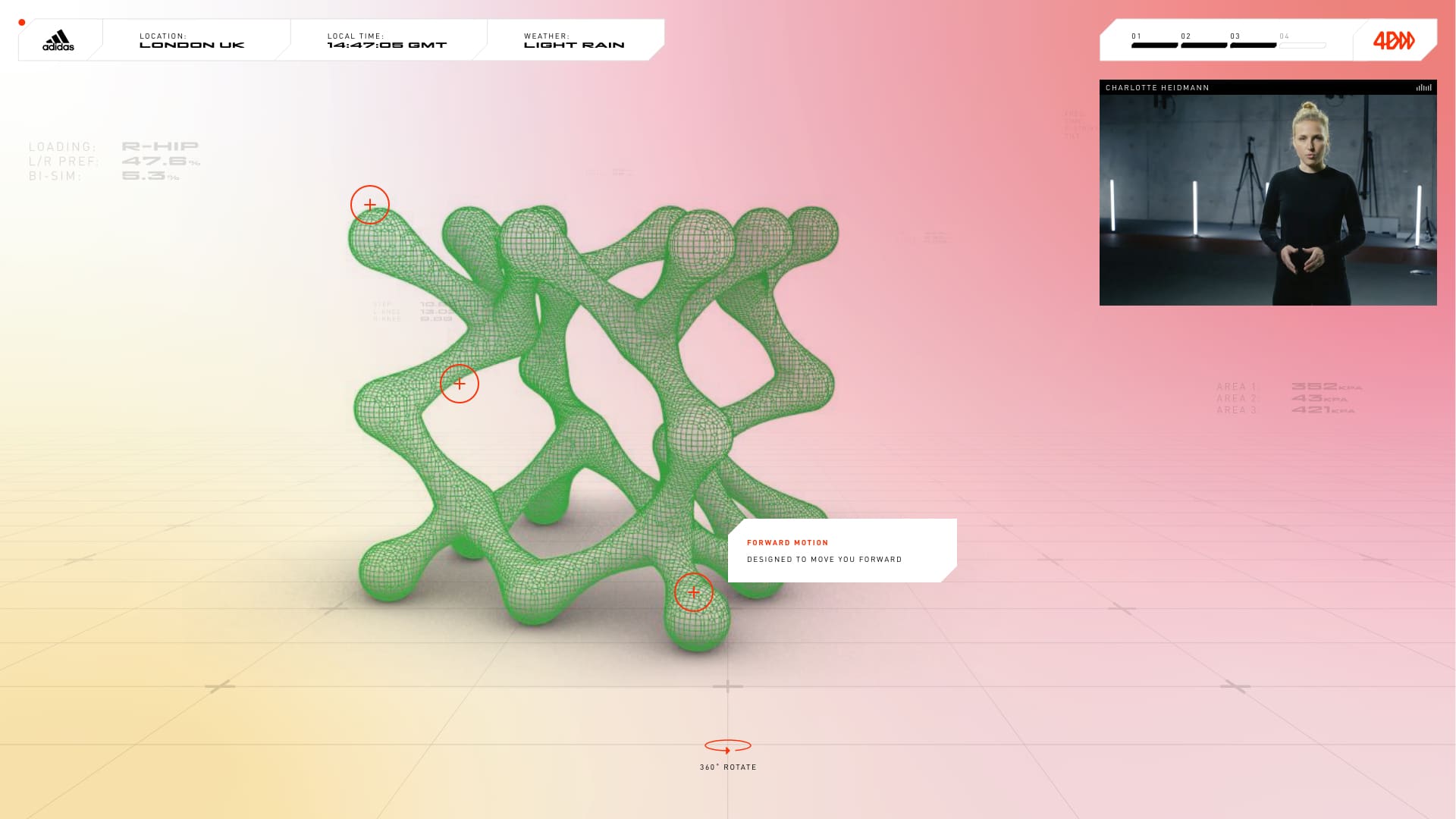Go to chapter 02 progress segment
The image size is (1456, 819).
click(x=1203, y=45)
